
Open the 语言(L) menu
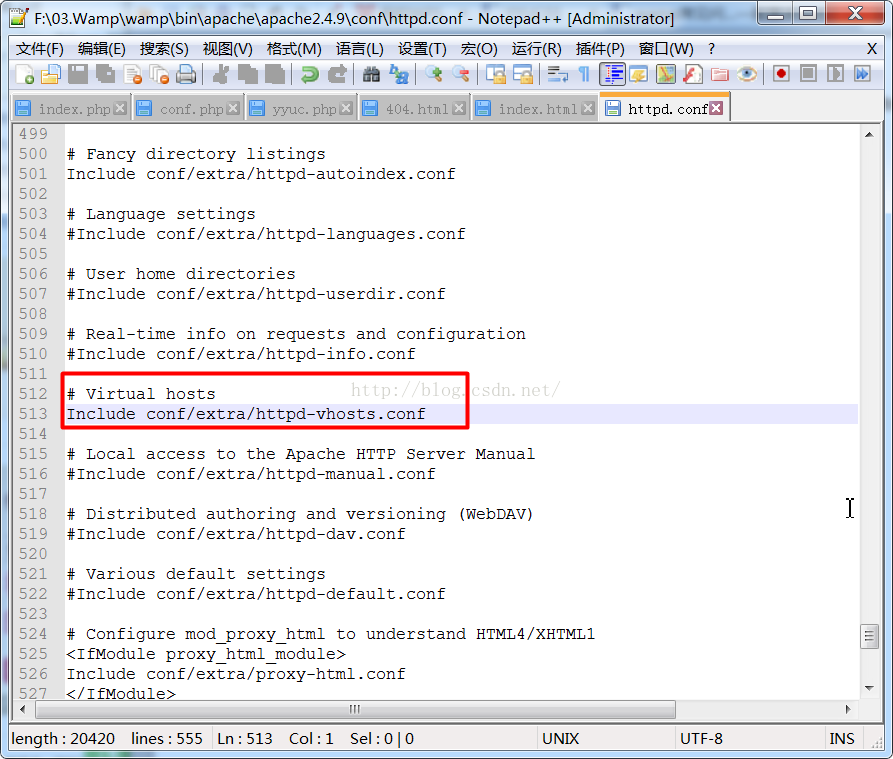pos(359,49)
